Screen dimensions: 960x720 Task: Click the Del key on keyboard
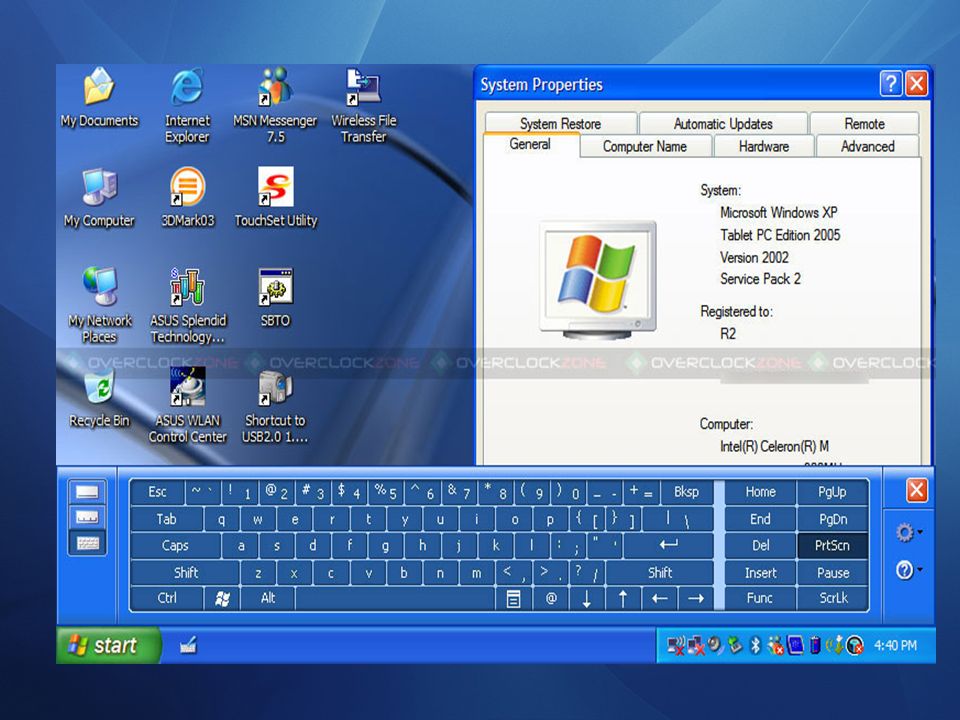pyautogui.click(x=760, y=545)
